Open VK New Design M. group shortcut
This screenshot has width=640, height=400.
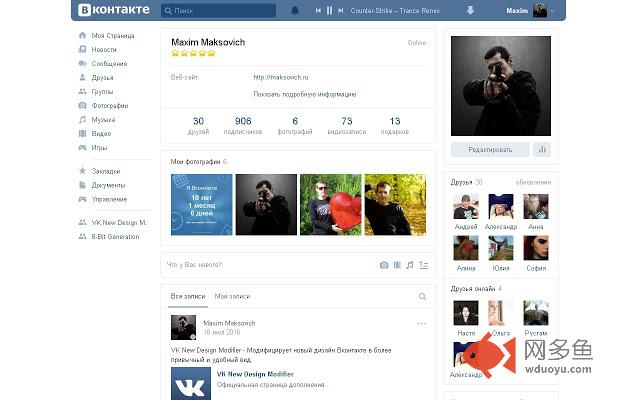(x=118, y=222)
